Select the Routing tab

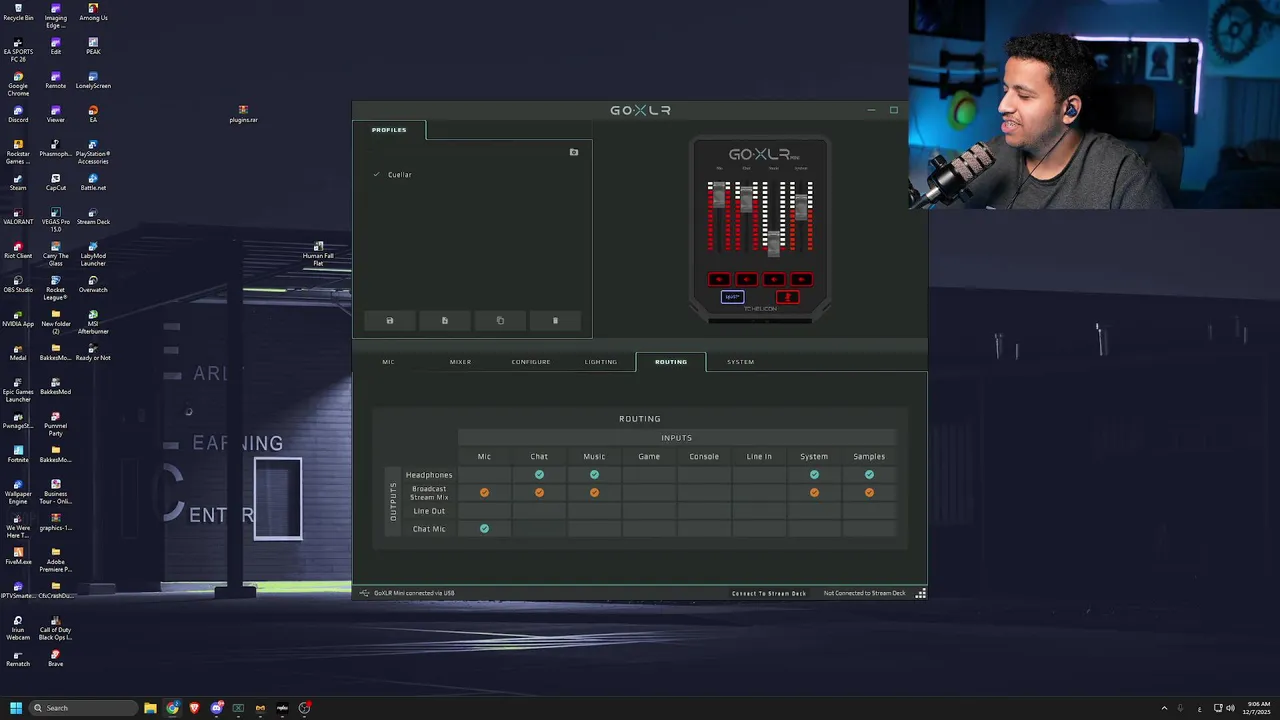tap(671, 362)
